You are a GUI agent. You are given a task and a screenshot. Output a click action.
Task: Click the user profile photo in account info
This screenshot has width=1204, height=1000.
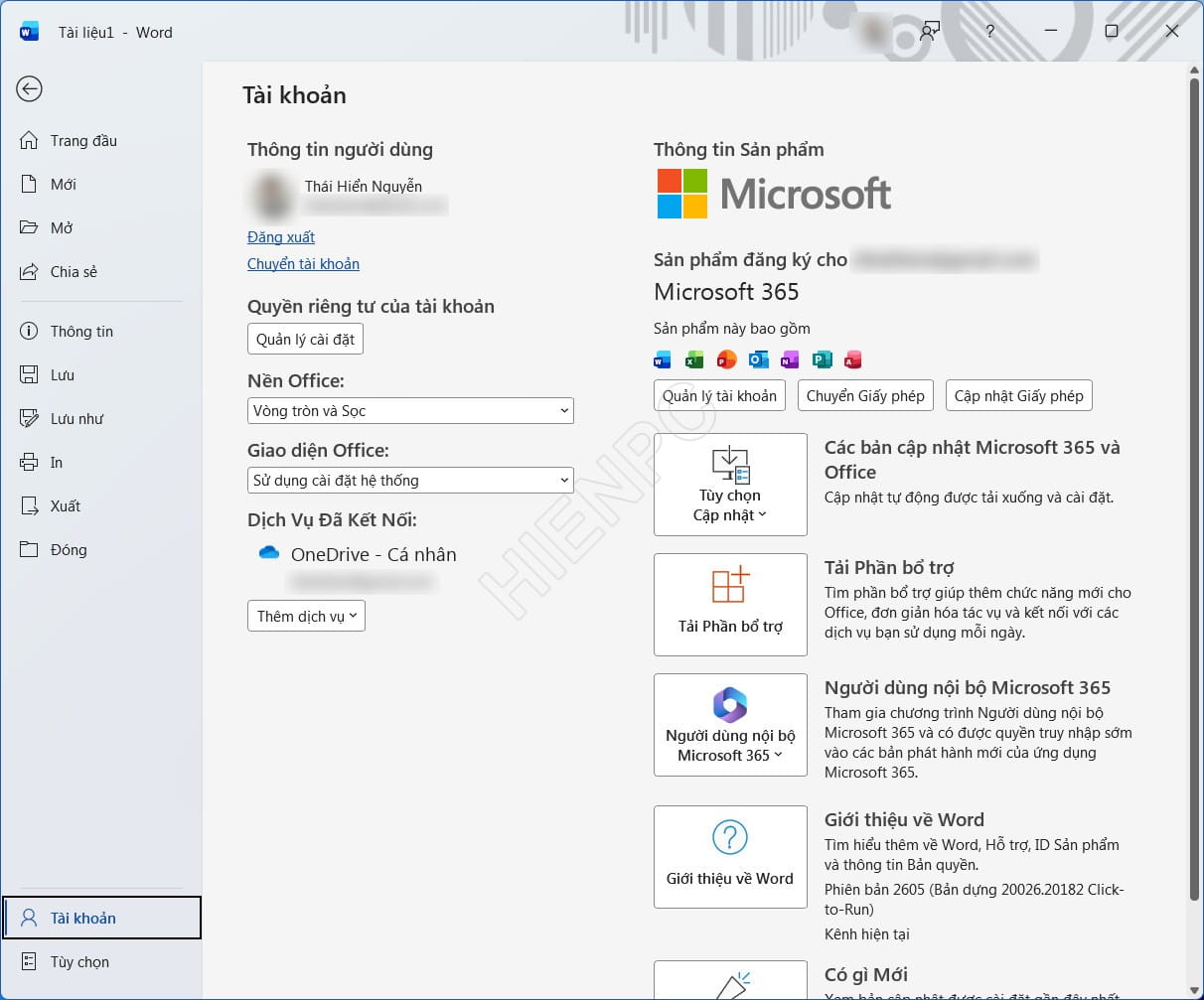[x=271, y=196]
